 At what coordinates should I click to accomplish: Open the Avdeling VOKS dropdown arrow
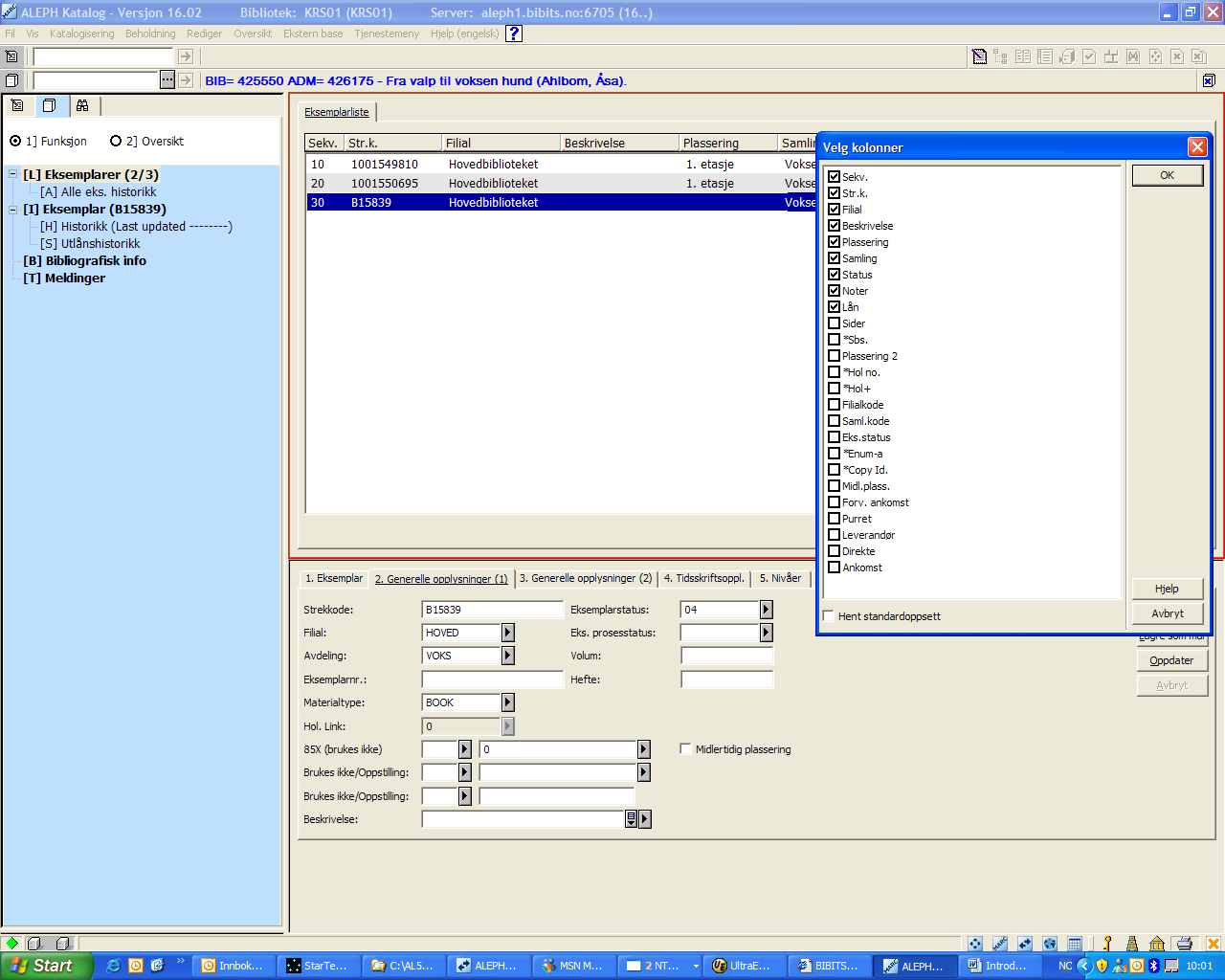[x=508, y=656]
